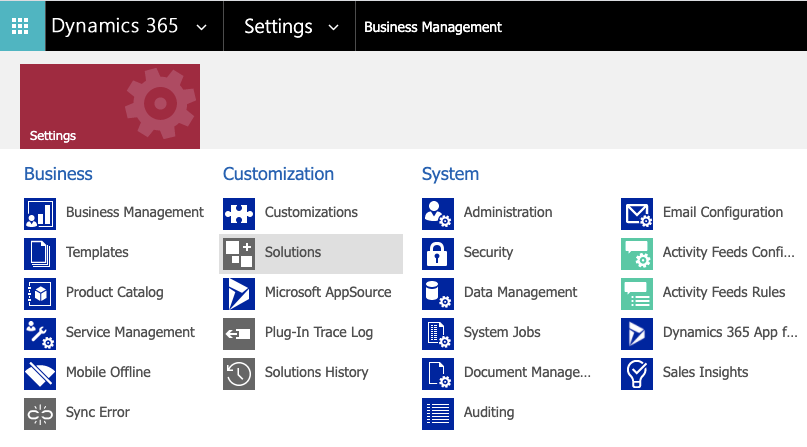Click the Sales Insights lightbulb icon

pyautogui.click(x=637, y=374)
